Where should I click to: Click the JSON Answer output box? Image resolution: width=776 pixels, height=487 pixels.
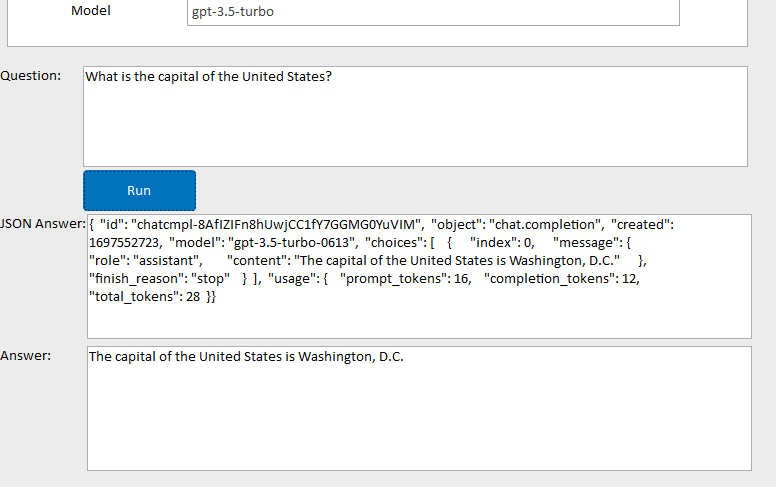point(419,276)
